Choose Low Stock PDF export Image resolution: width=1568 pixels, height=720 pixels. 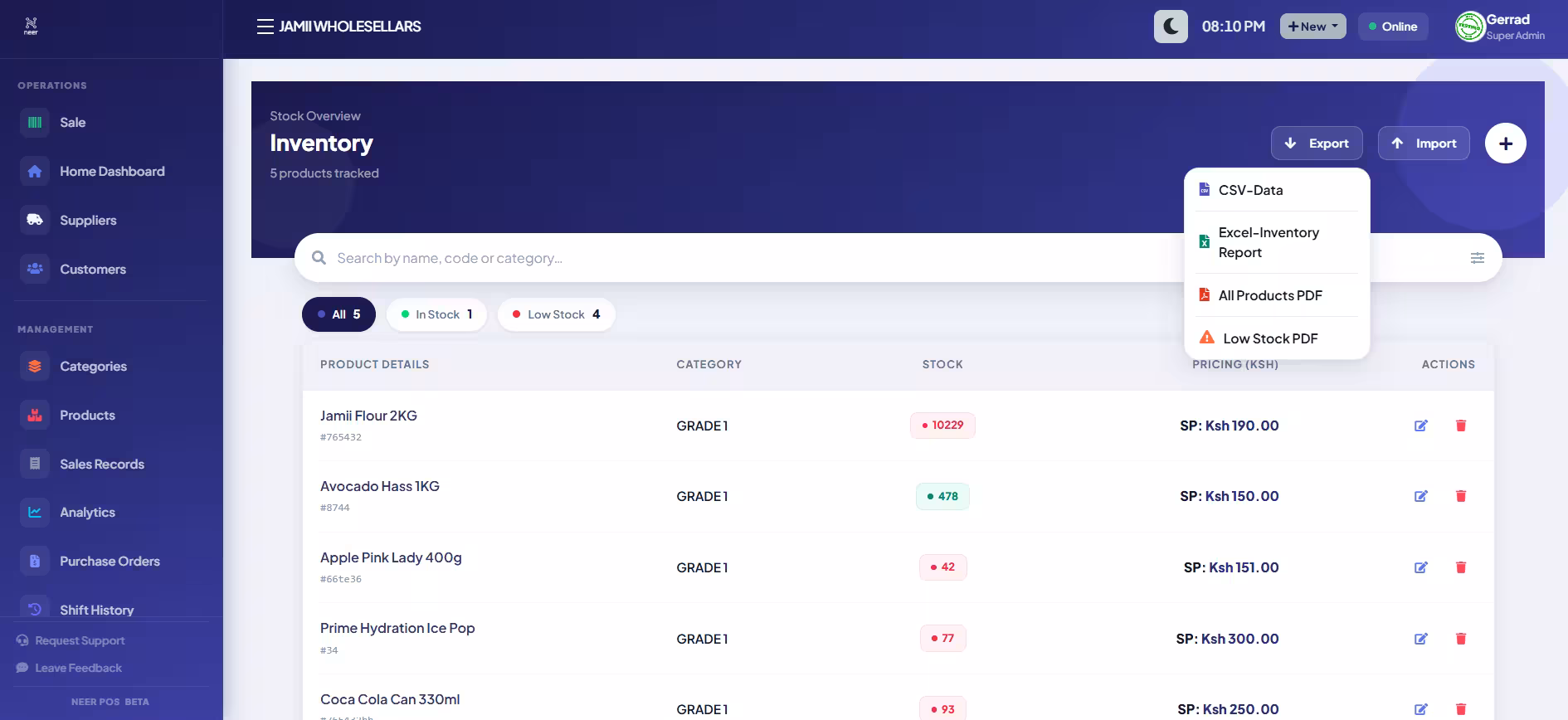[1277, 338]
